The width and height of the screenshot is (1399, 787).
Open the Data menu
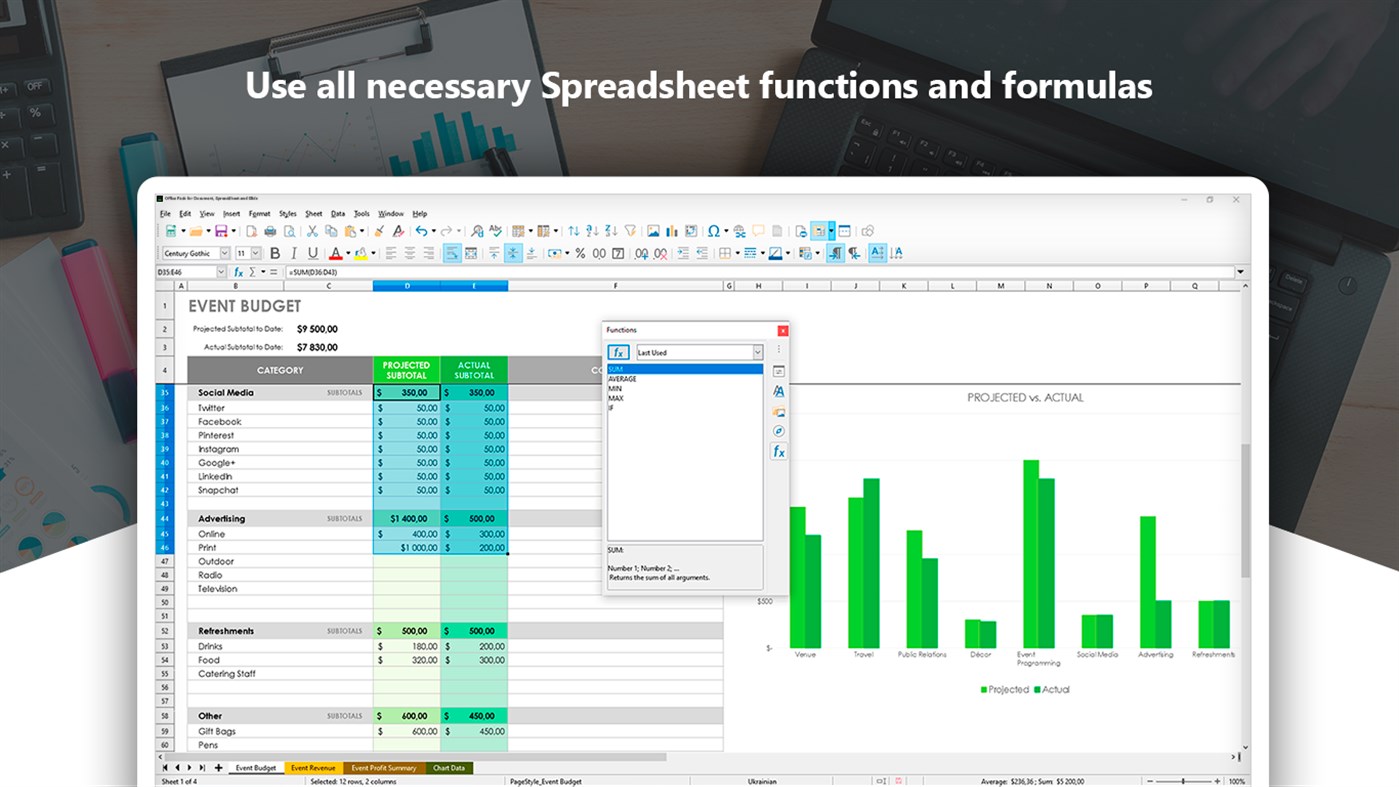point(337,213)
